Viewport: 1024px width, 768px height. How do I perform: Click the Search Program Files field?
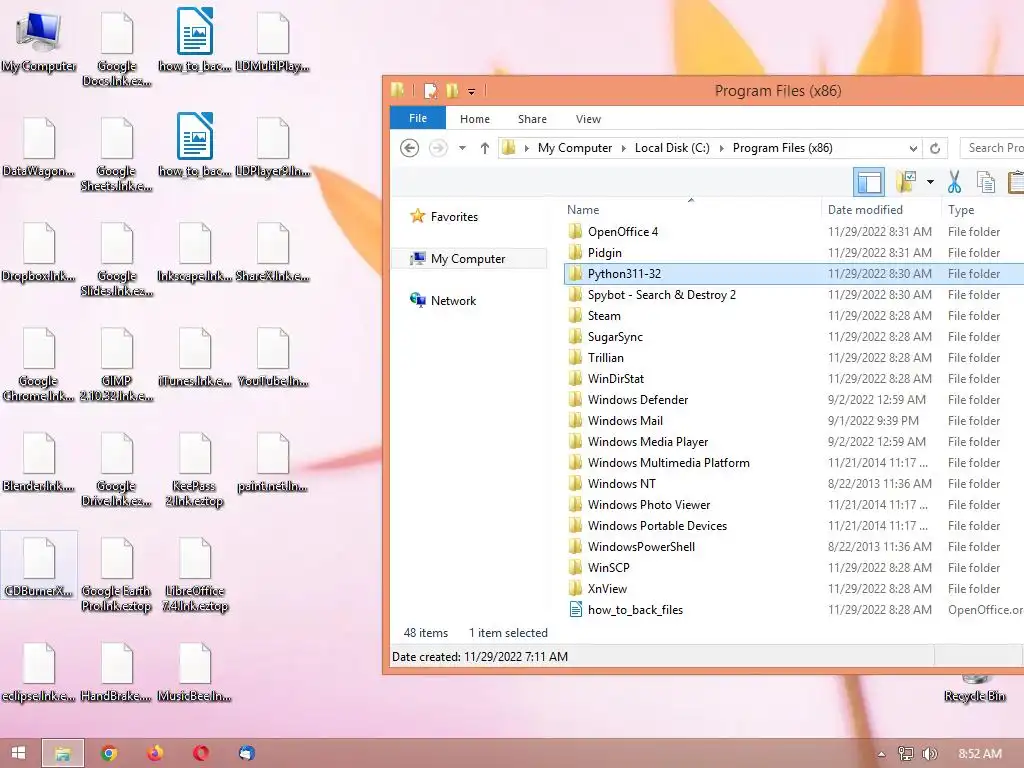click(993, 148)
